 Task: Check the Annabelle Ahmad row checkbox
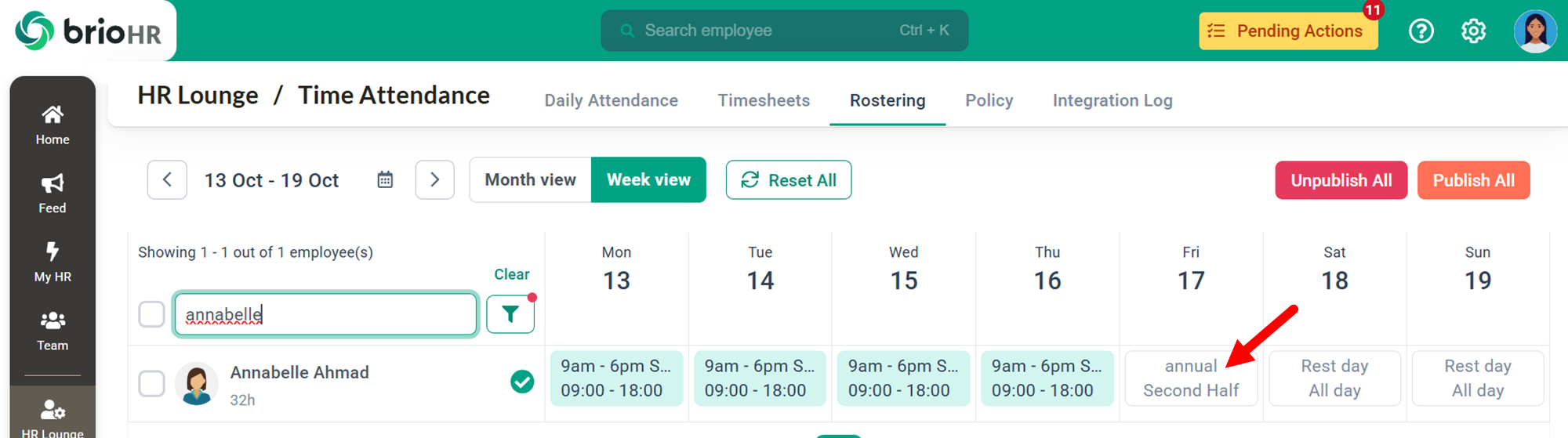[151, 384]
